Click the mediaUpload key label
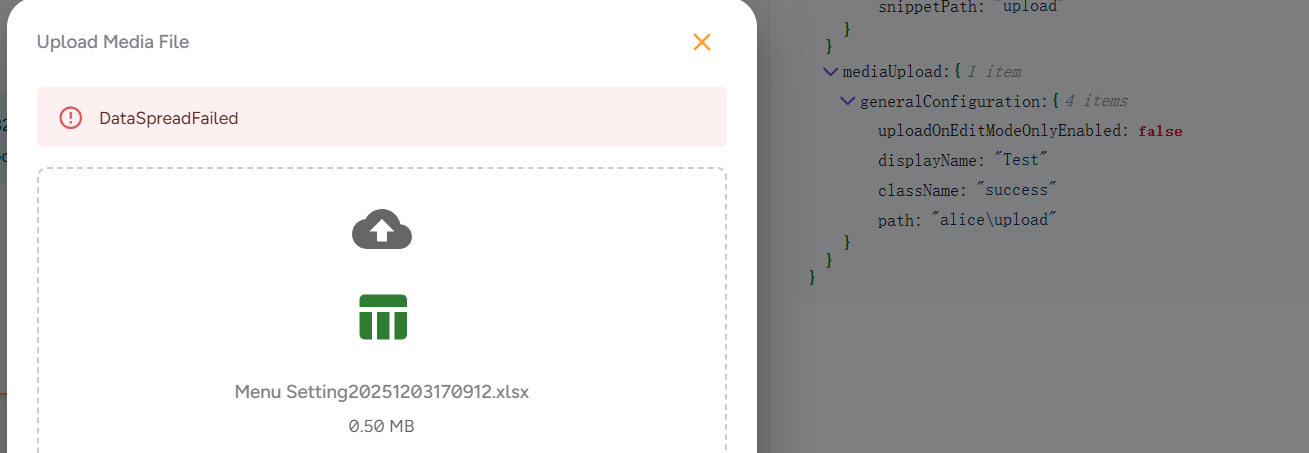 tap(892, 72)
